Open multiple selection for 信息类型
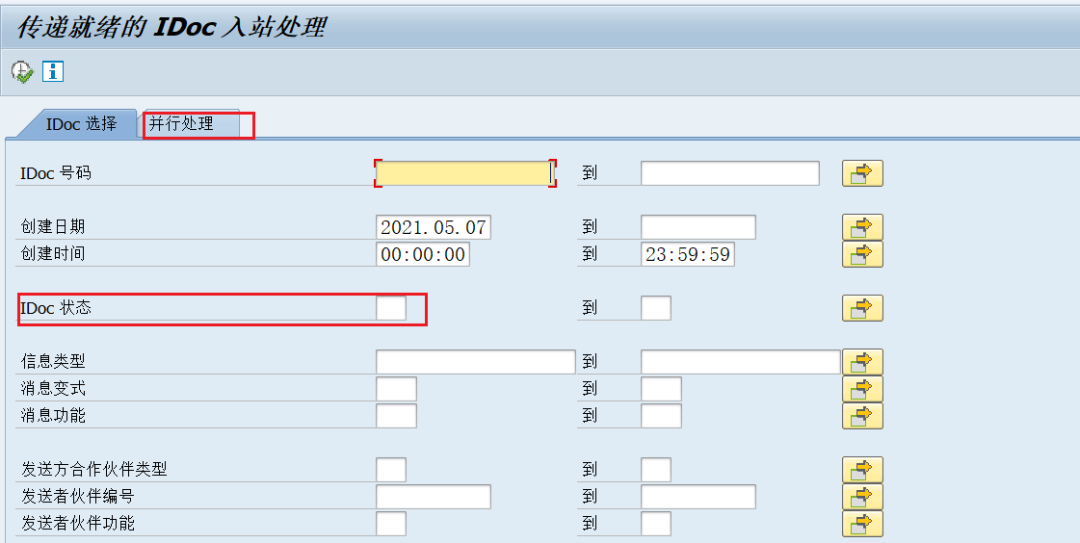 click(862, 362)
